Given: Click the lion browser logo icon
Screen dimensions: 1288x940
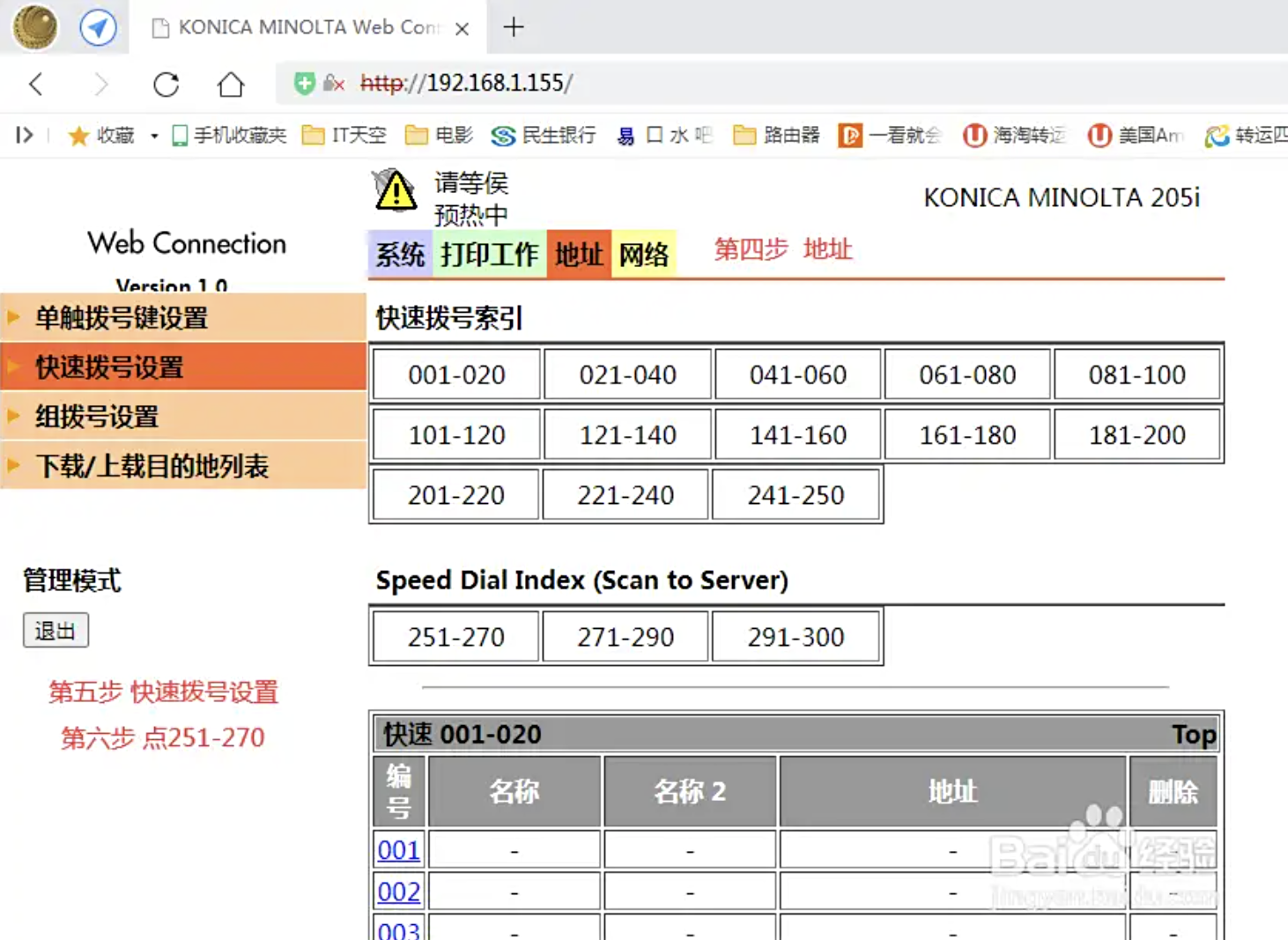Looking at the screenshot, I should coord(35,26).
